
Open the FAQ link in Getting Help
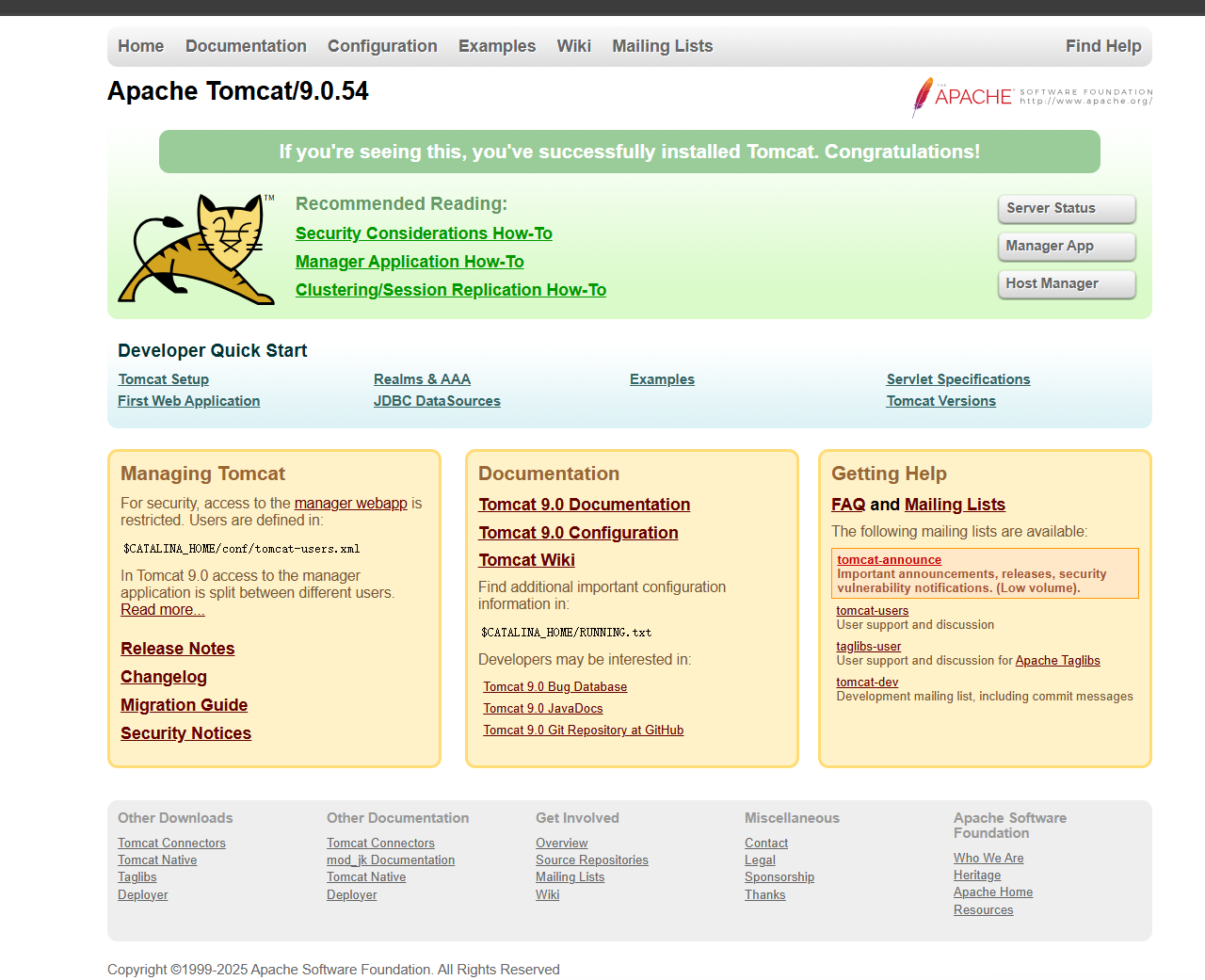click(848, 505)
